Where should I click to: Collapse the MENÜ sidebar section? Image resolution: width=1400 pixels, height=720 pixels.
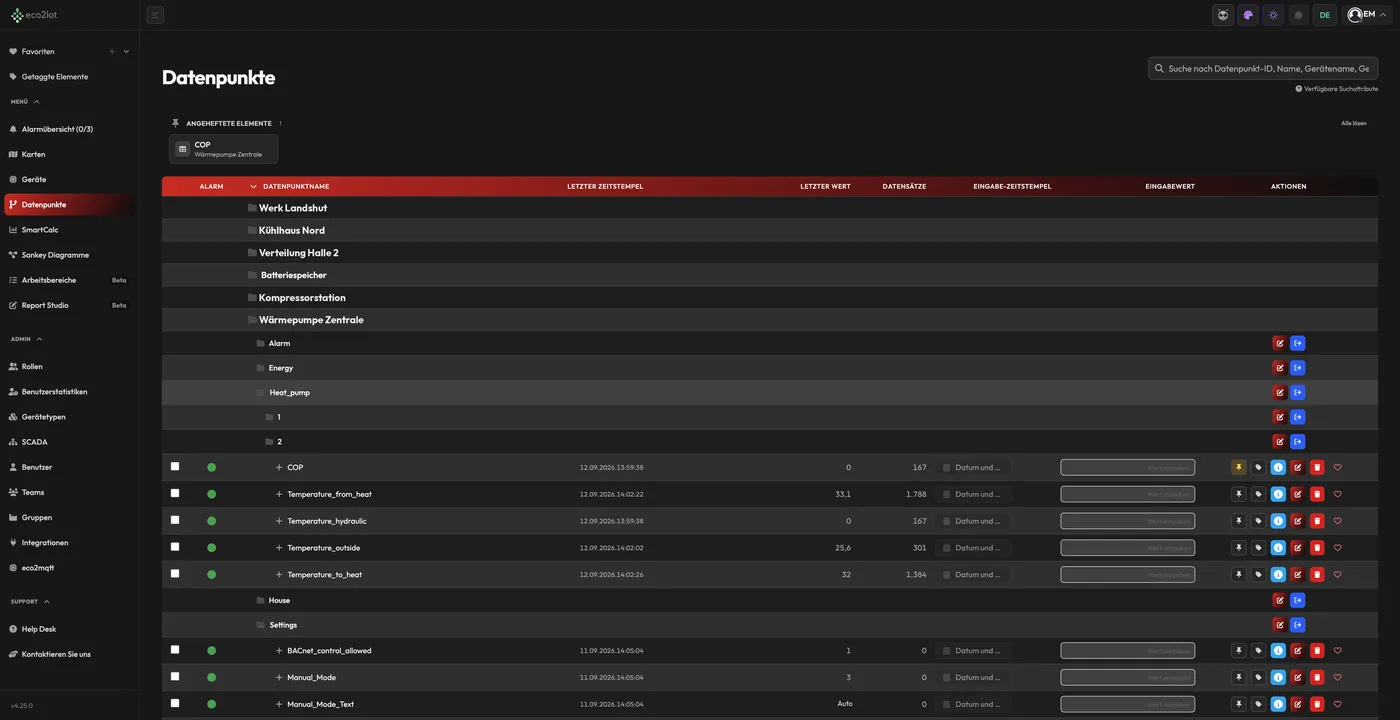[25, 102]
